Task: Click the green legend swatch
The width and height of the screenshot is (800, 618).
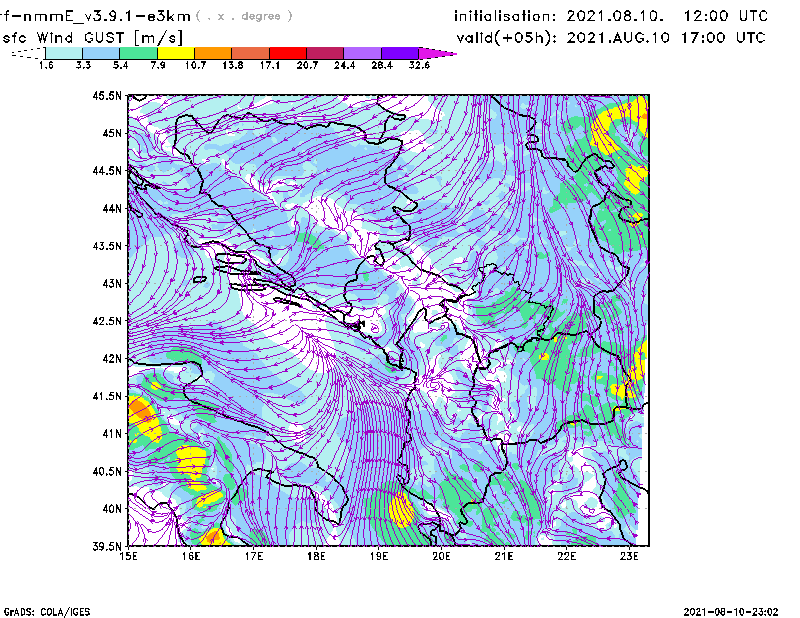Action: point(138,53)
